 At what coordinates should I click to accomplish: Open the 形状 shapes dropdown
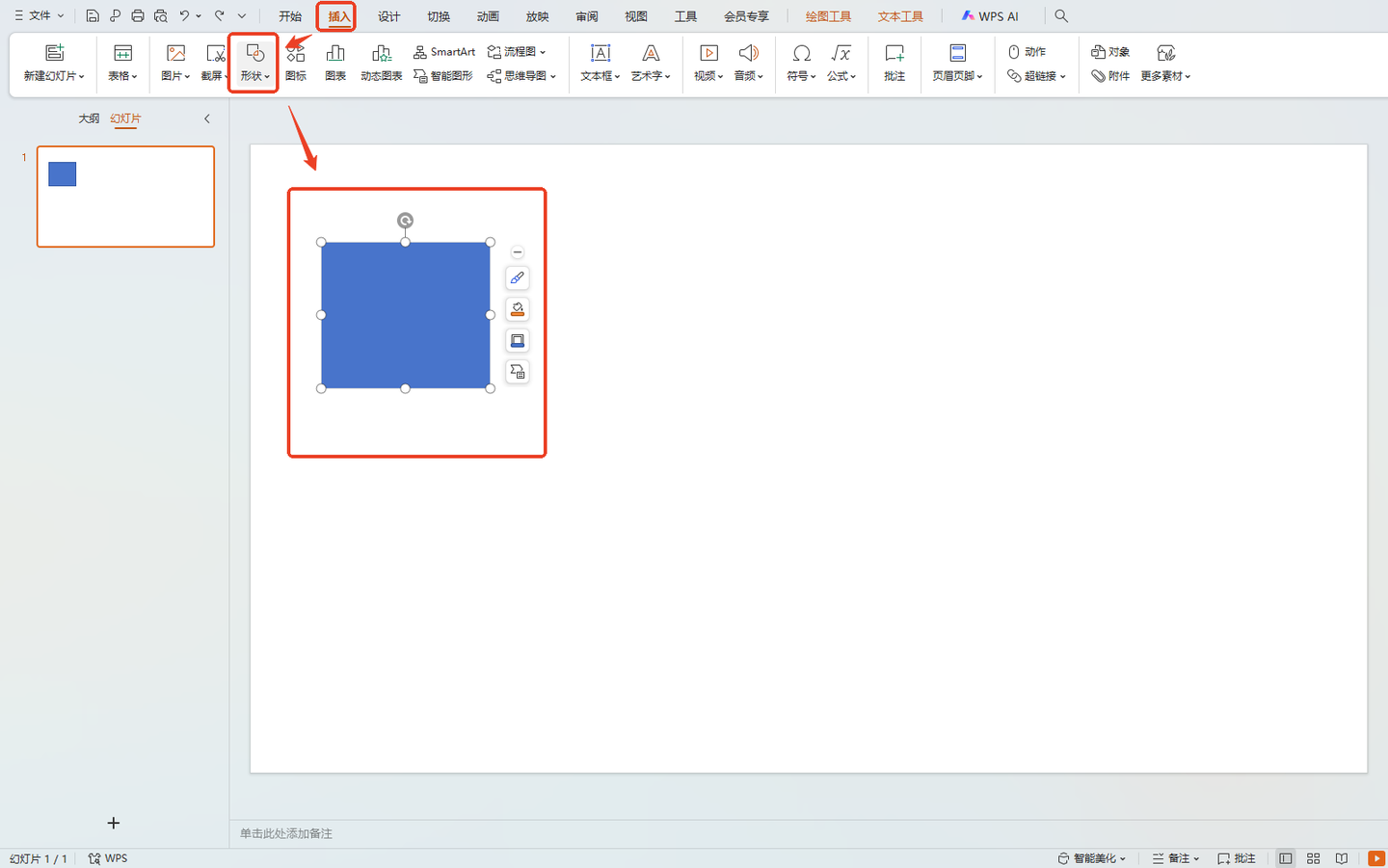254,75
